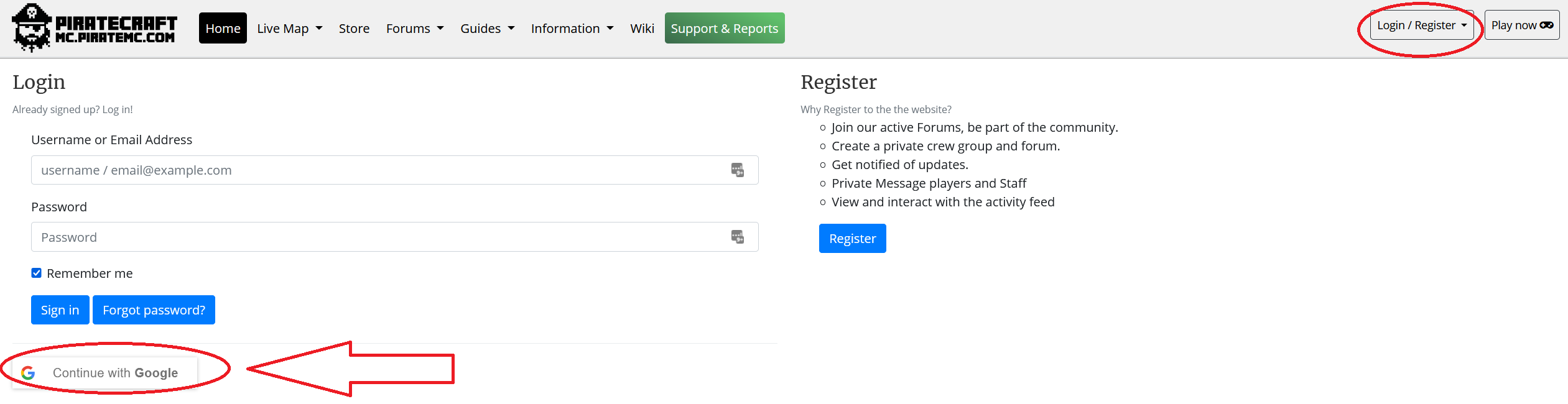Focus the Username or Email Address field
Viewport: 1568px width, 404px height.
[379, 170]
